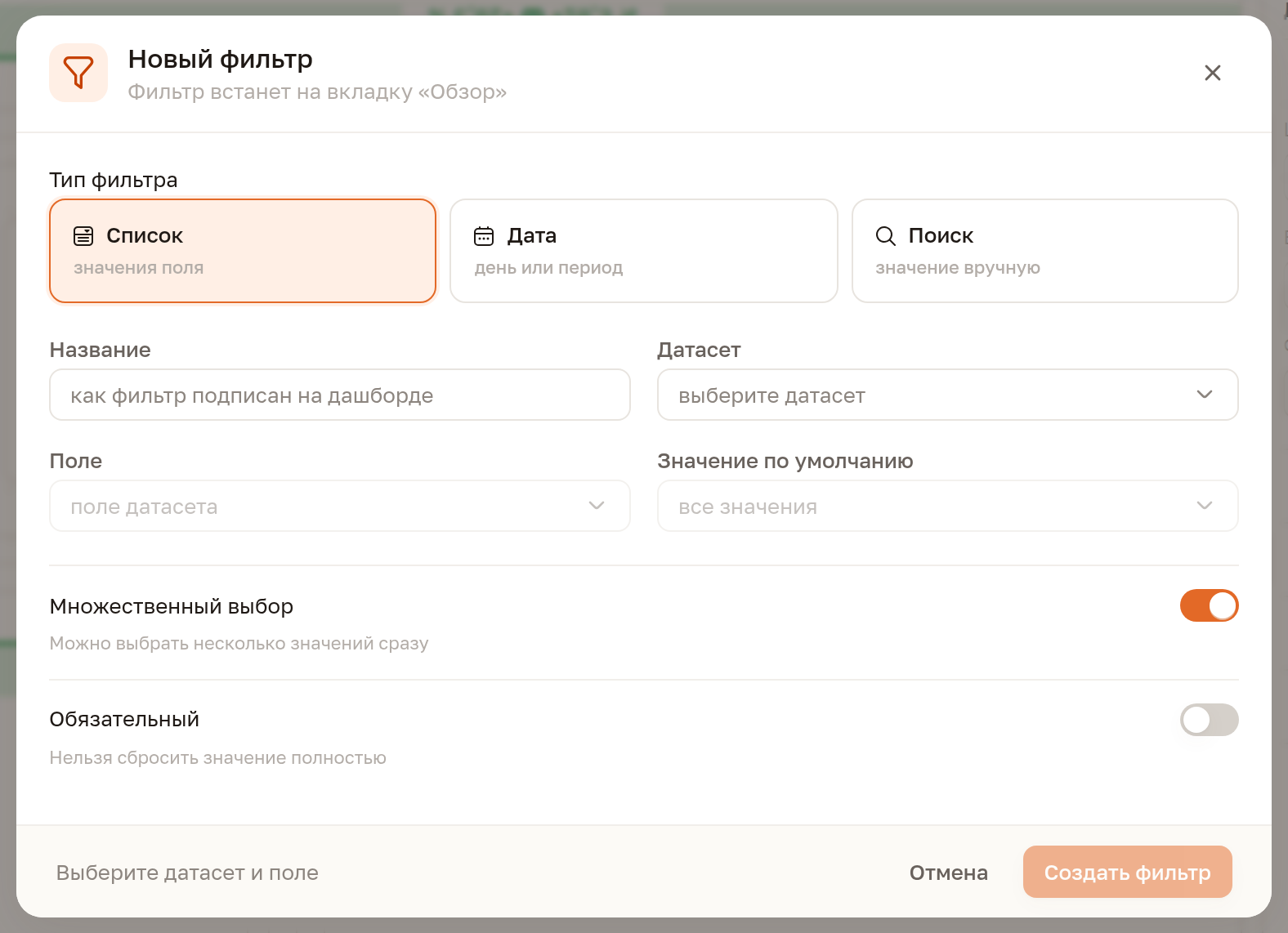This screenshot has height=933, width=1288.
Task: Select the Поиск filter type
Action: [x=1045, y=251]
